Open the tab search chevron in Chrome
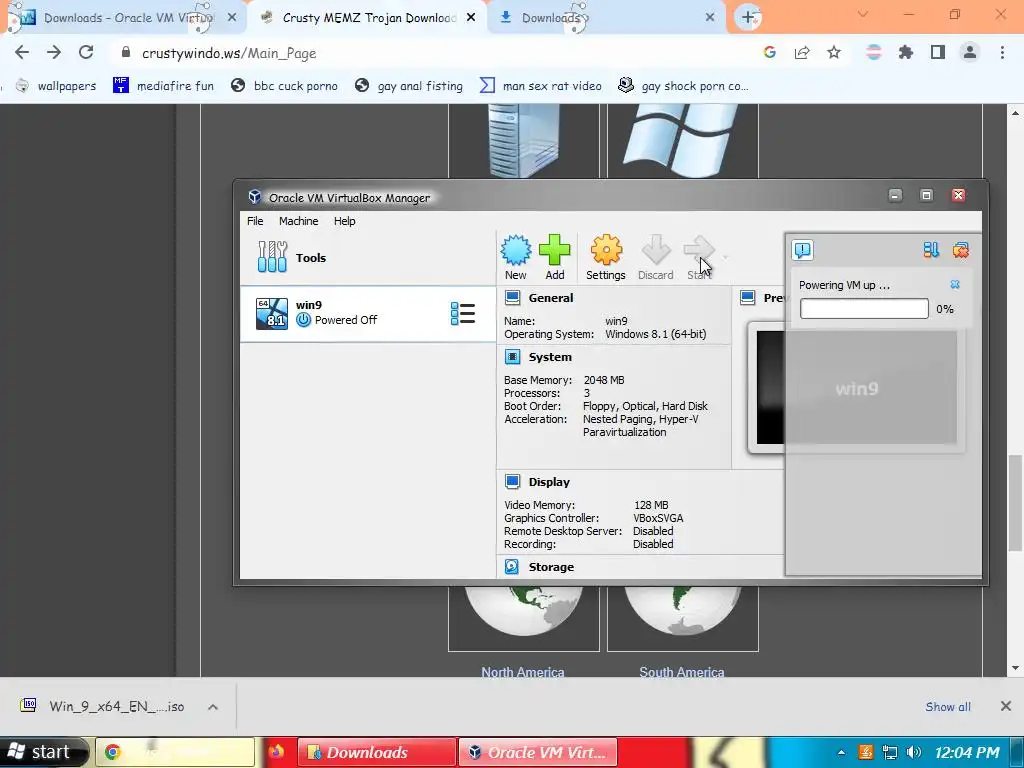Viewport: 1024px width, 768px height. [863, 14]
